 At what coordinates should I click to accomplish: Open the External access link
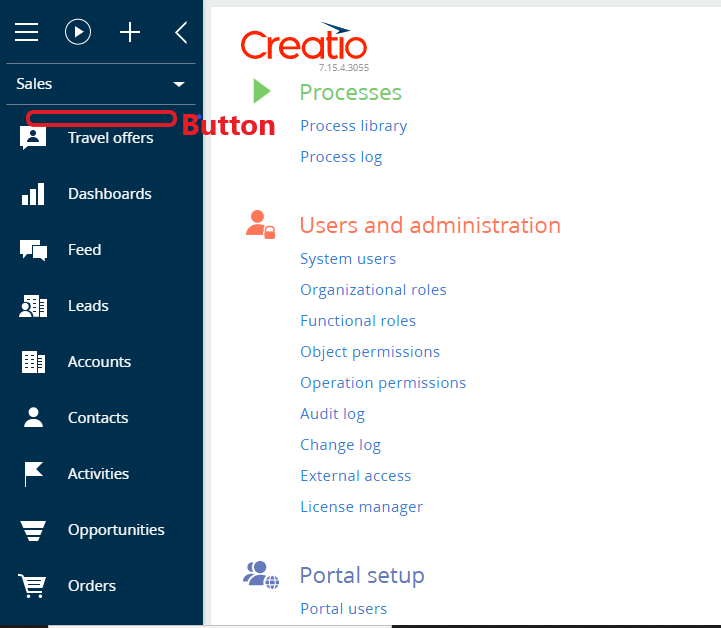pos(355,476)
